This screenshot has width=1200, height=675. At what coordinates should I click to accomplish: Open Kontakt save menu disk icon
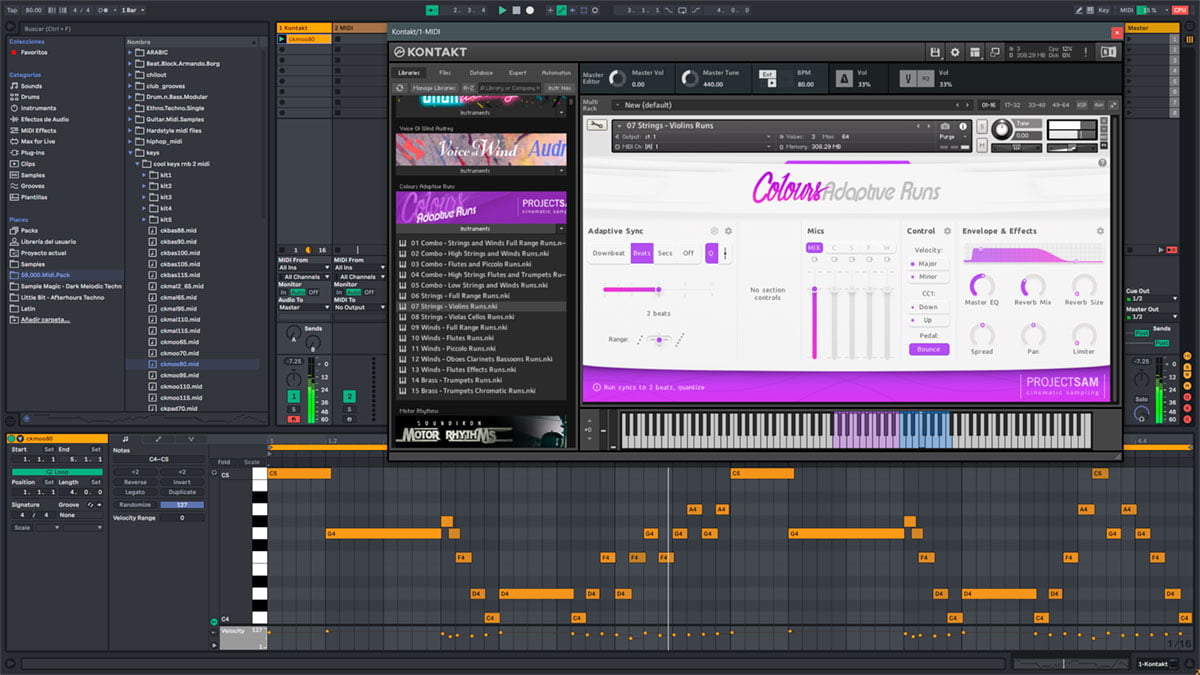point(935,52)
